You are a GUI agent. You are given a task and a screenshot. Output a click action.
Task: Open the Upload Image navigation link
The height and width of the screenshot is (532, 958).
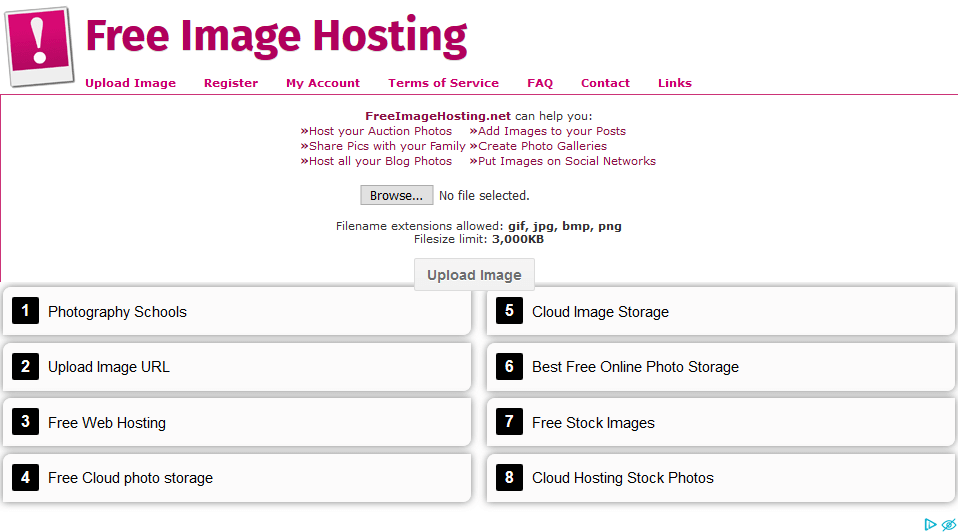130,83
